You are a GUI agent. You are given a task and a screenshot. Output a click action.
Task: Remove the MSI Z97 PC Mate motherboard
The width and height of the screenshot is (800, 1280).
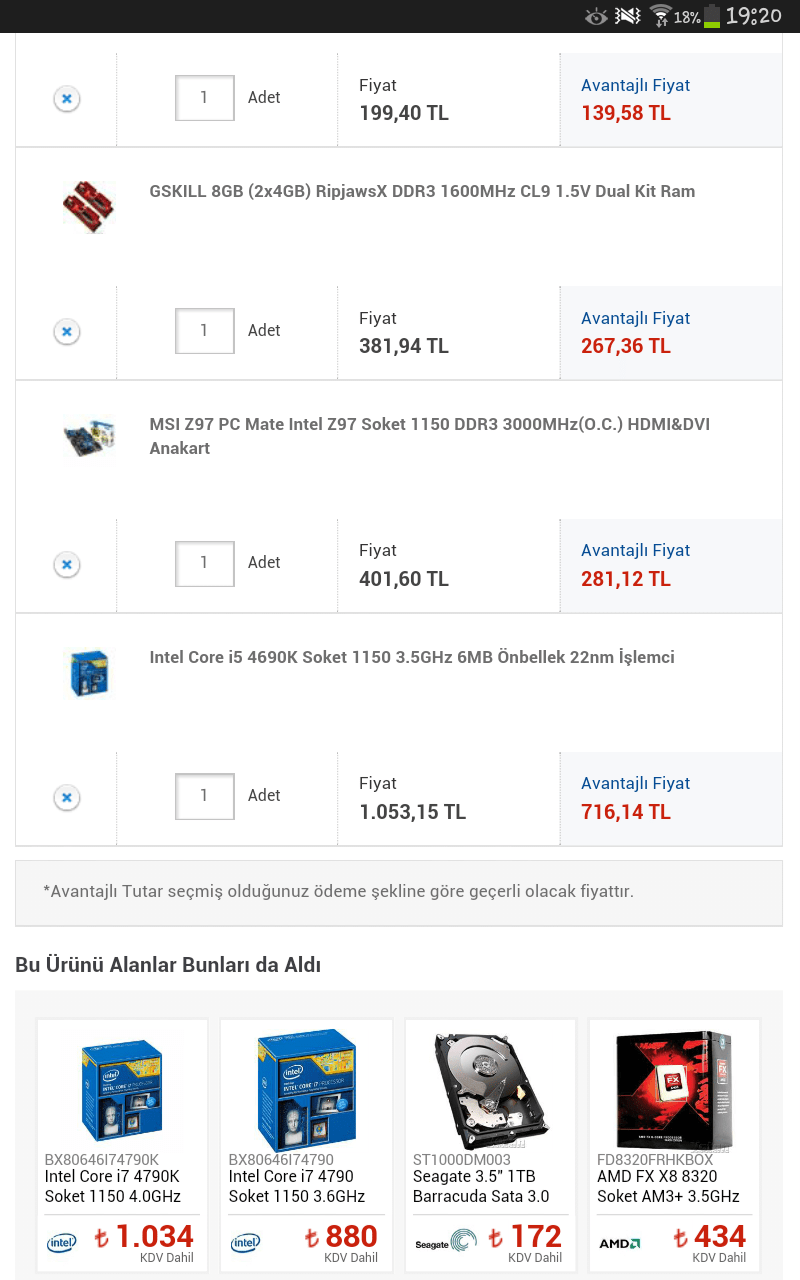tap(66, 564)
